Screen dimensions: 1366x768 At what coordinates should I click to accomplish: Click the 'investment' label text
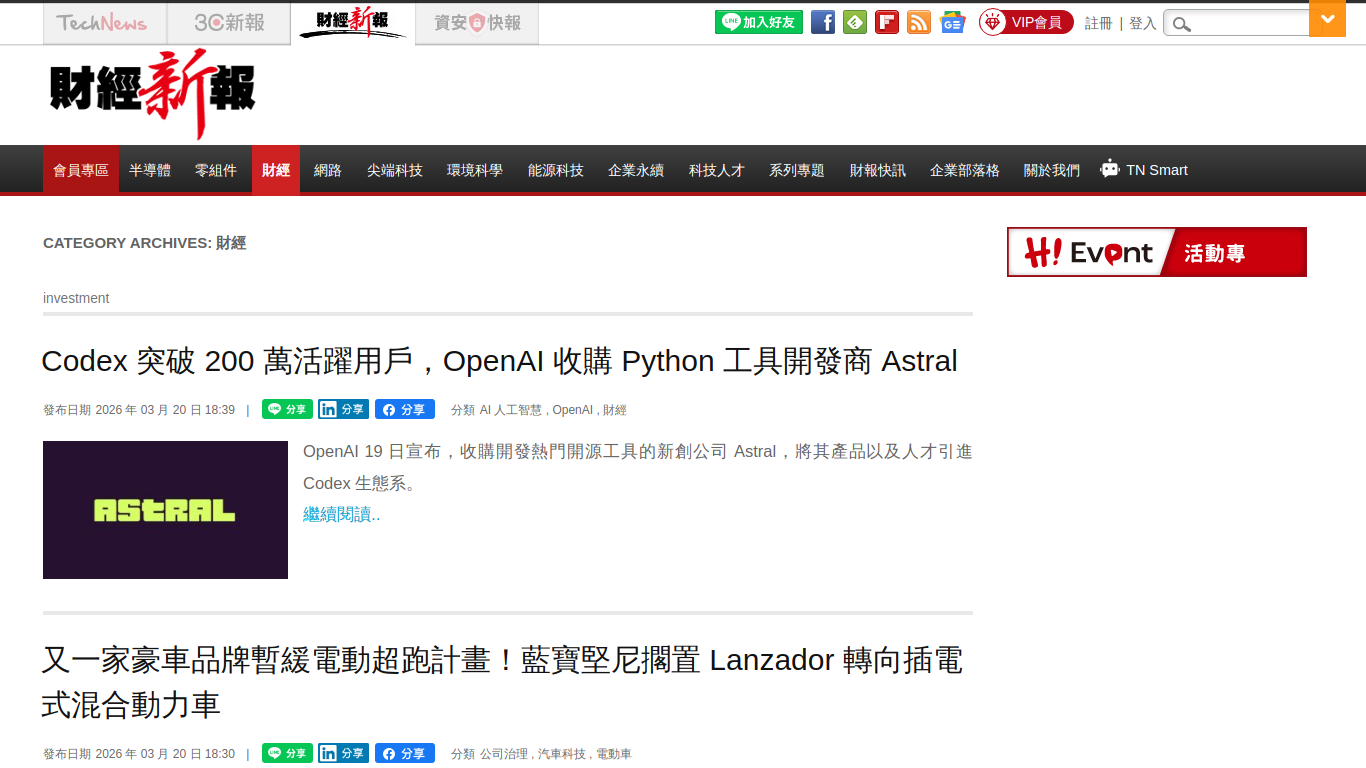point(76,298)
